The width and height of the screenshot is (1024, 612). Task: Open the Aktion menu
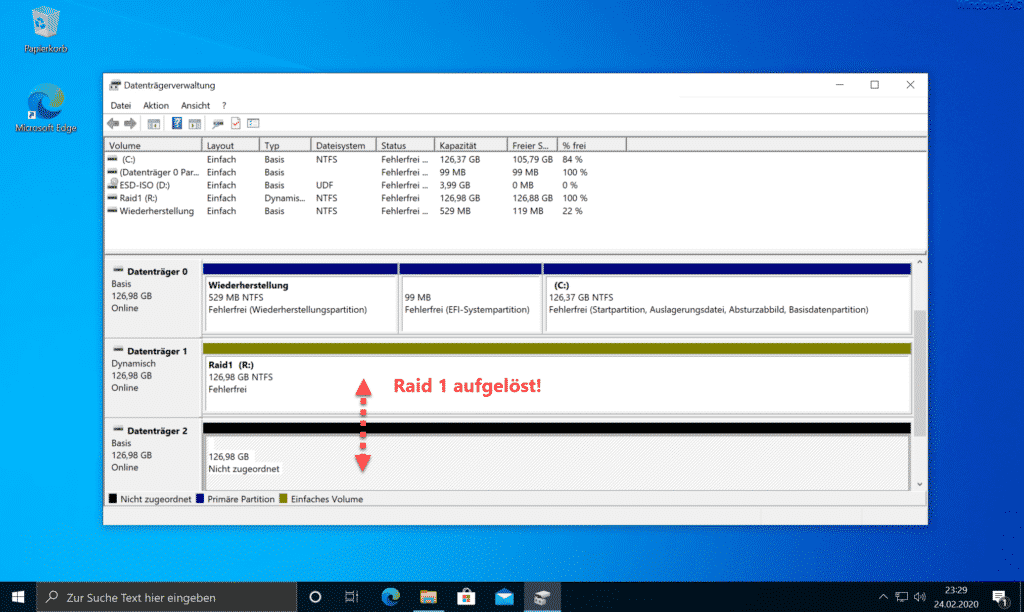click(155, 105)
